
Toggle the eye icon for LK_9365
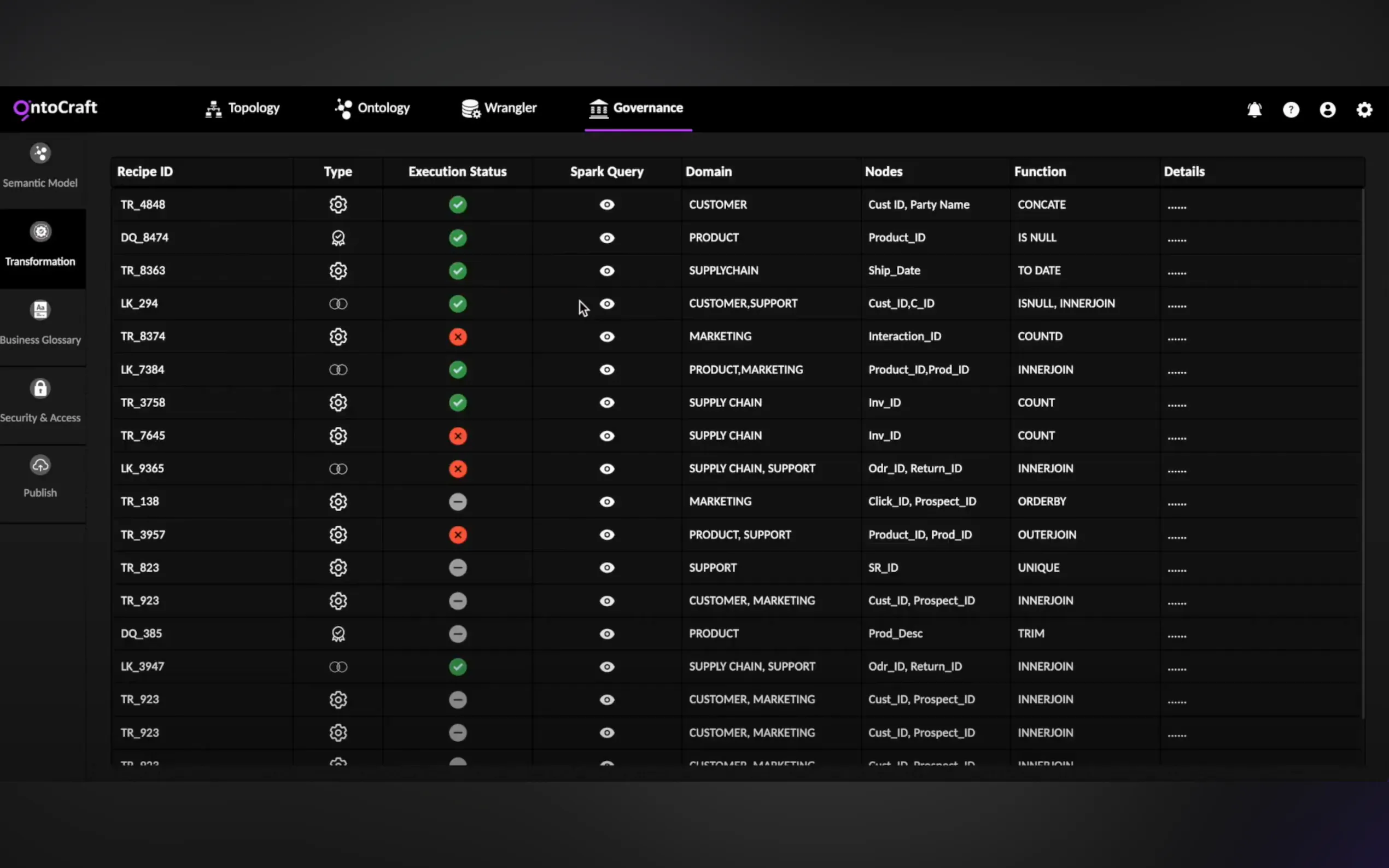607,469
